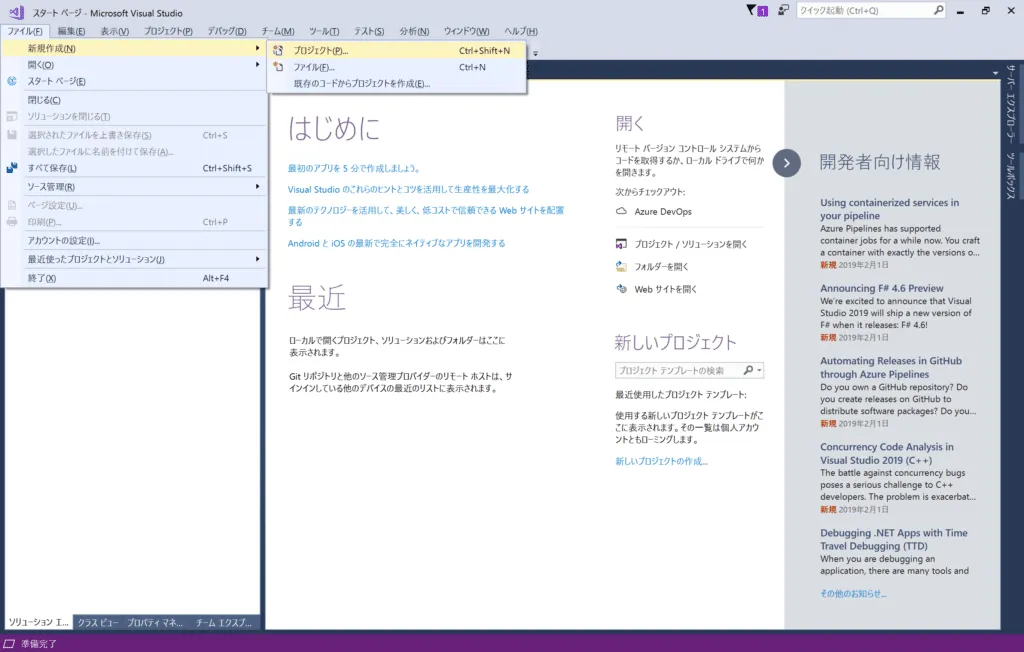Screen dimensions: 1024x652
Task: Choose 閉じる(C) in File menu
Action: tap(135, 100)
